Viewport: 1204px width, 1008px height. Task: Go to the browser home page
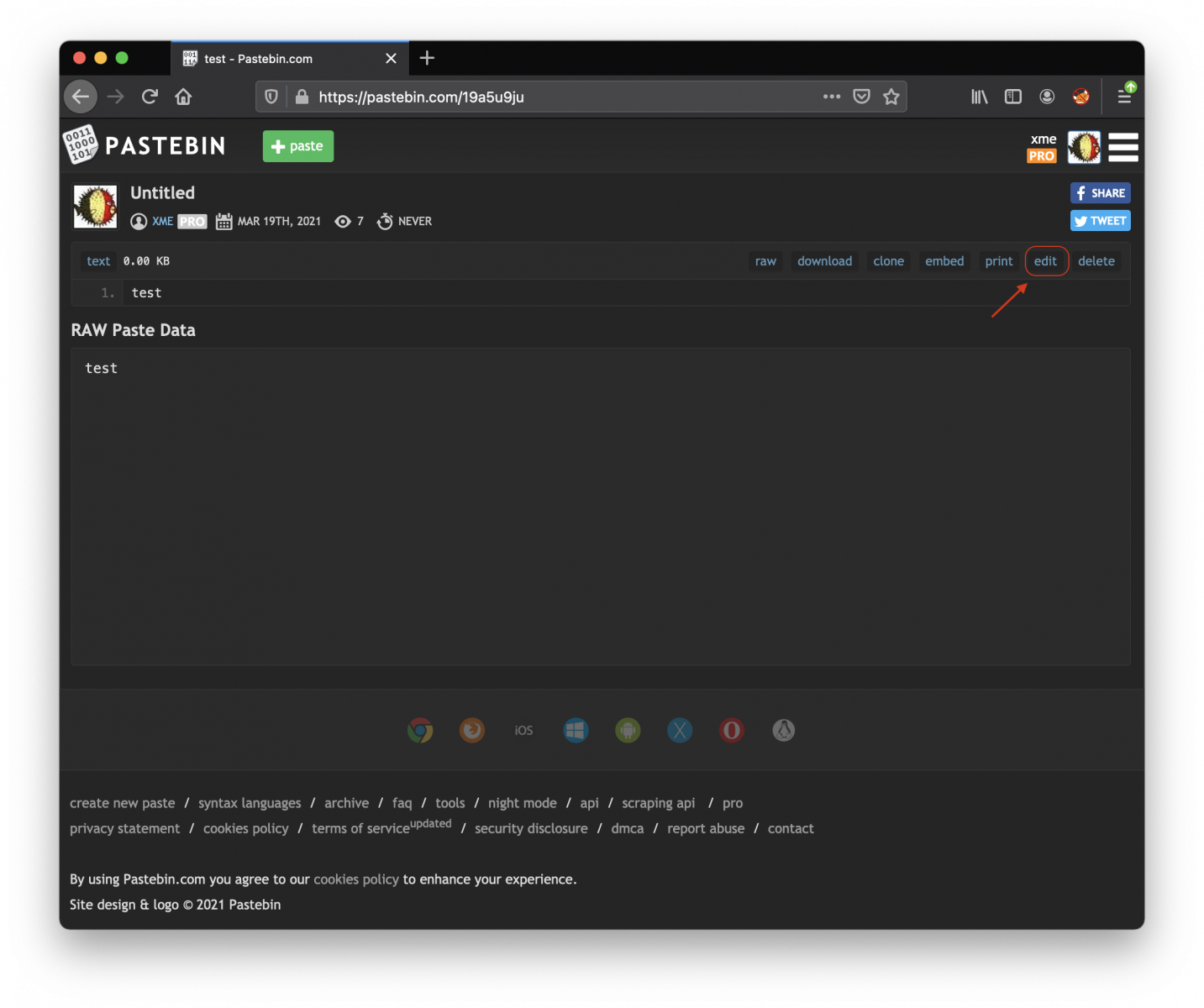[183, 97]
